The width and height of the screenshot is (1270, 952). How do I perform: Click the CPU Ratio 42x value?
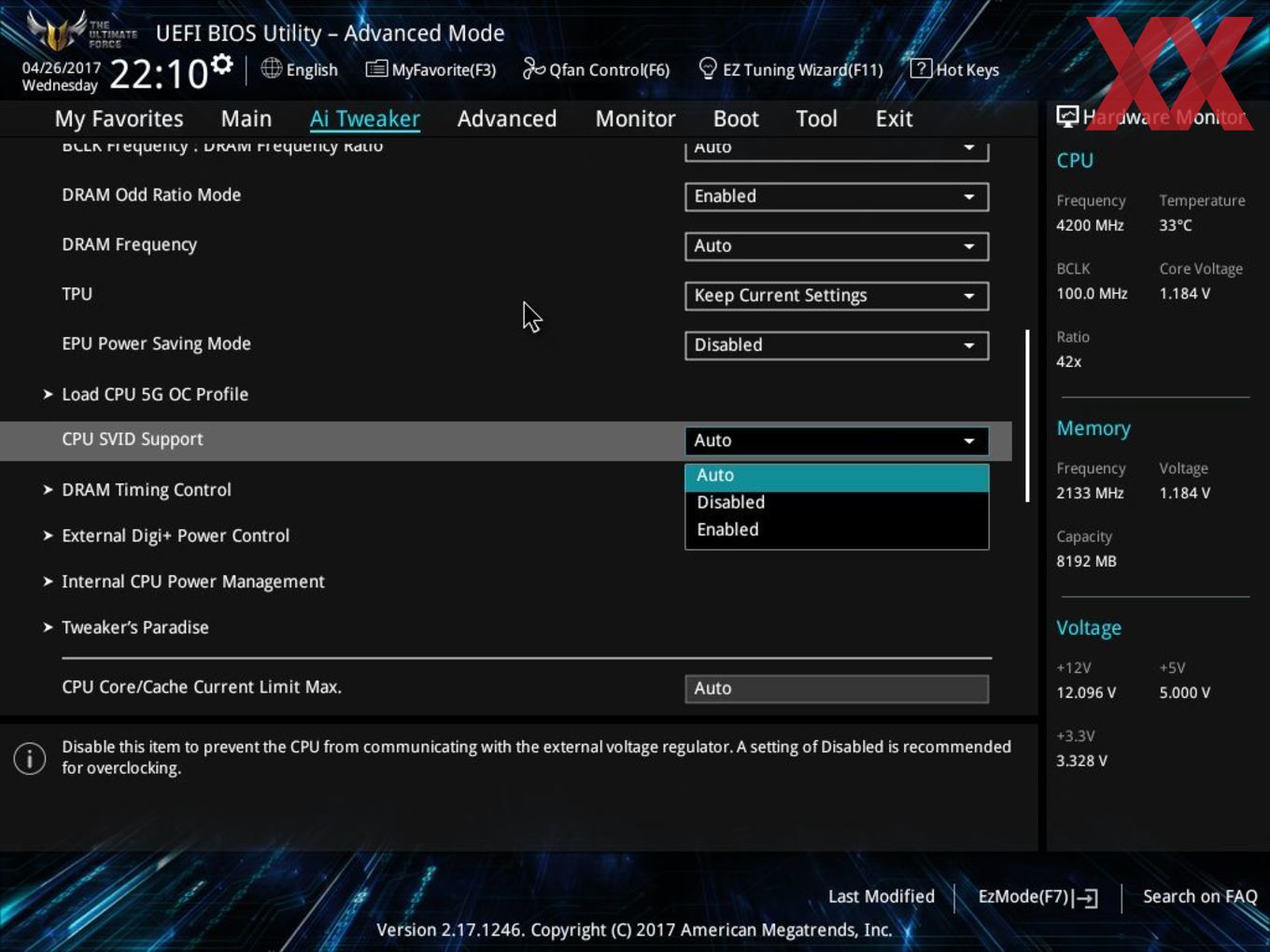[x=1068, y=361]
